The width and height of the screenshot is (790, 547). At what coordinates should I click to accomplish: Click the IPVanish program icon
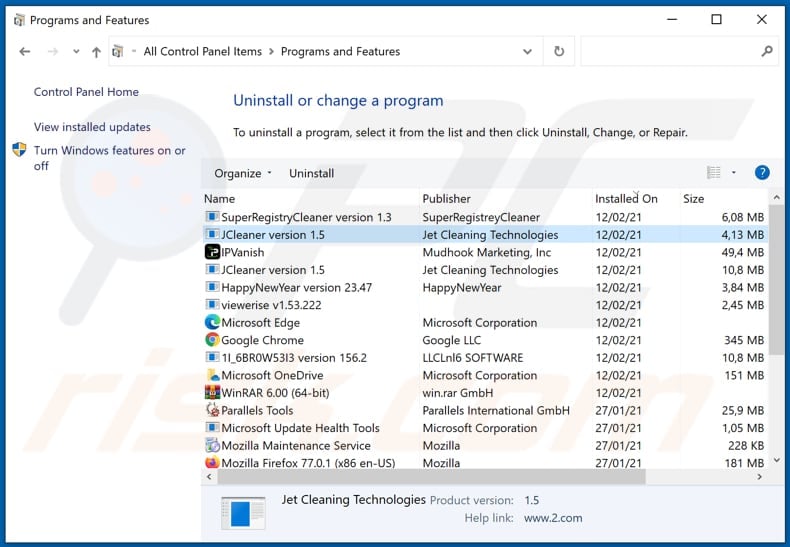212,252
